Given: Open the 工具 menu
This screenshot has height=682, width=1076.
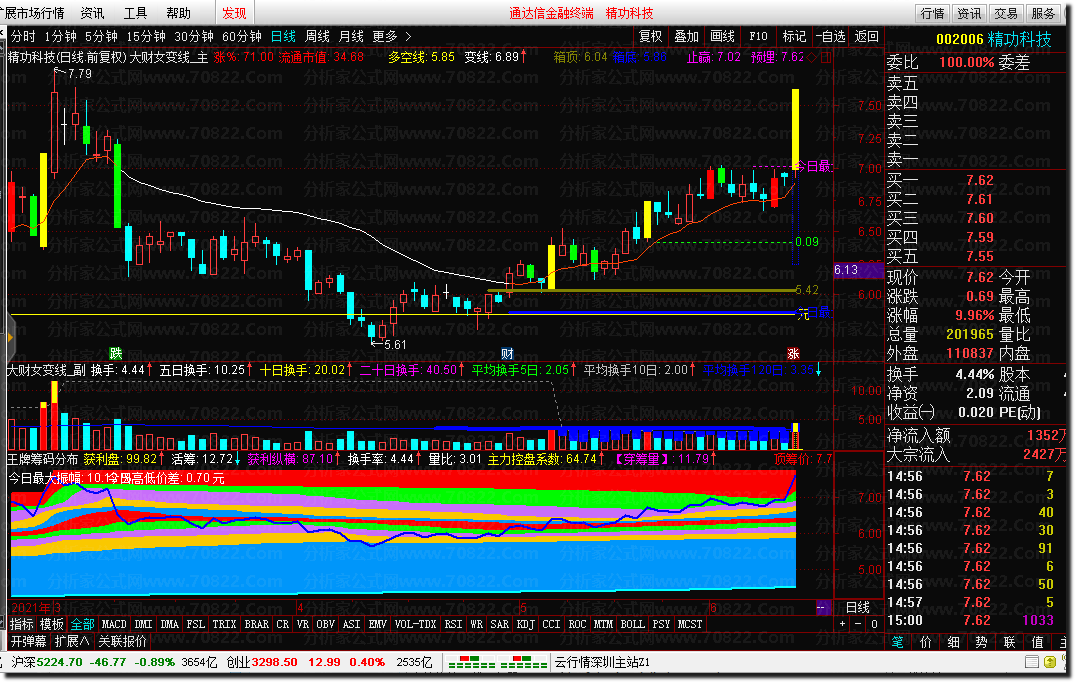Looking at the screenshot, I should pyautogui.click(x=135, y=13).
